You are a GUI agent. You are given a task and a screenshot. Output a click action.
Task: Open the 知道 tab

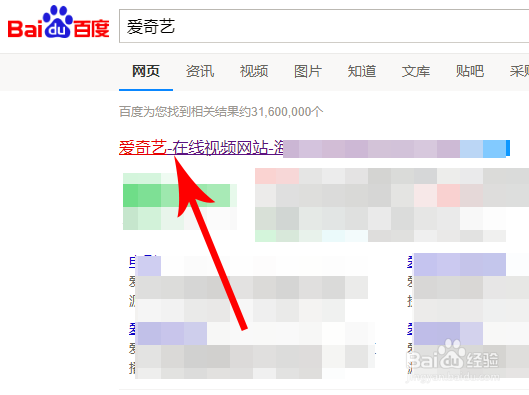pos(362,71)
